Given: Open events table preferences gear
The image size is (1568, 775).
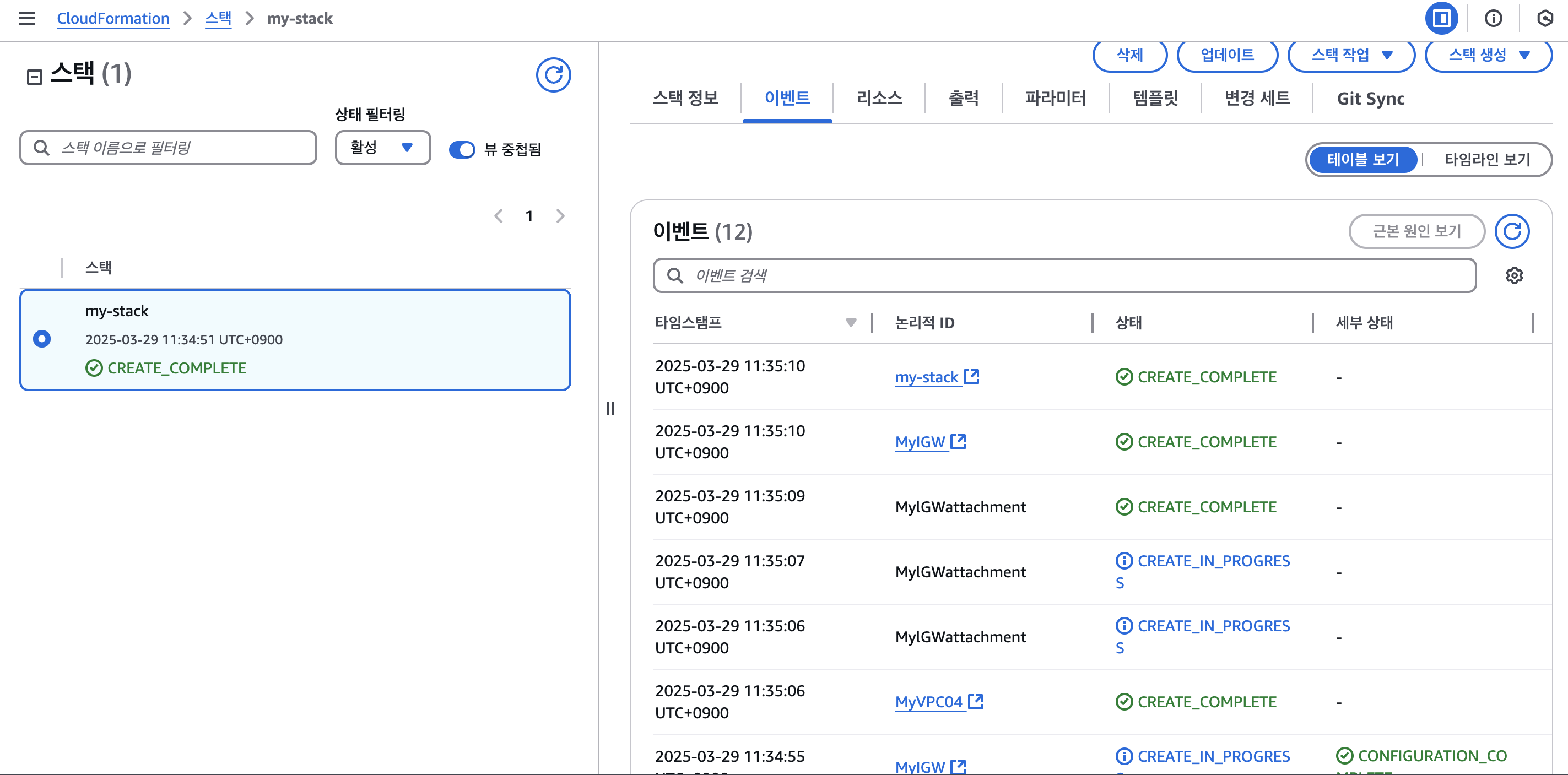Looking at the screenshot, I should click(x=1514, y=275).
